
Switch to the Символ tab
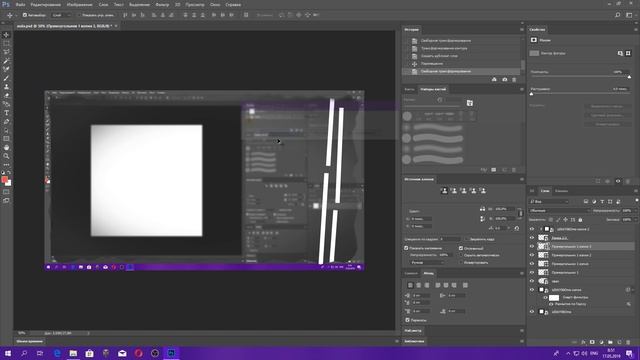[411, 273]
